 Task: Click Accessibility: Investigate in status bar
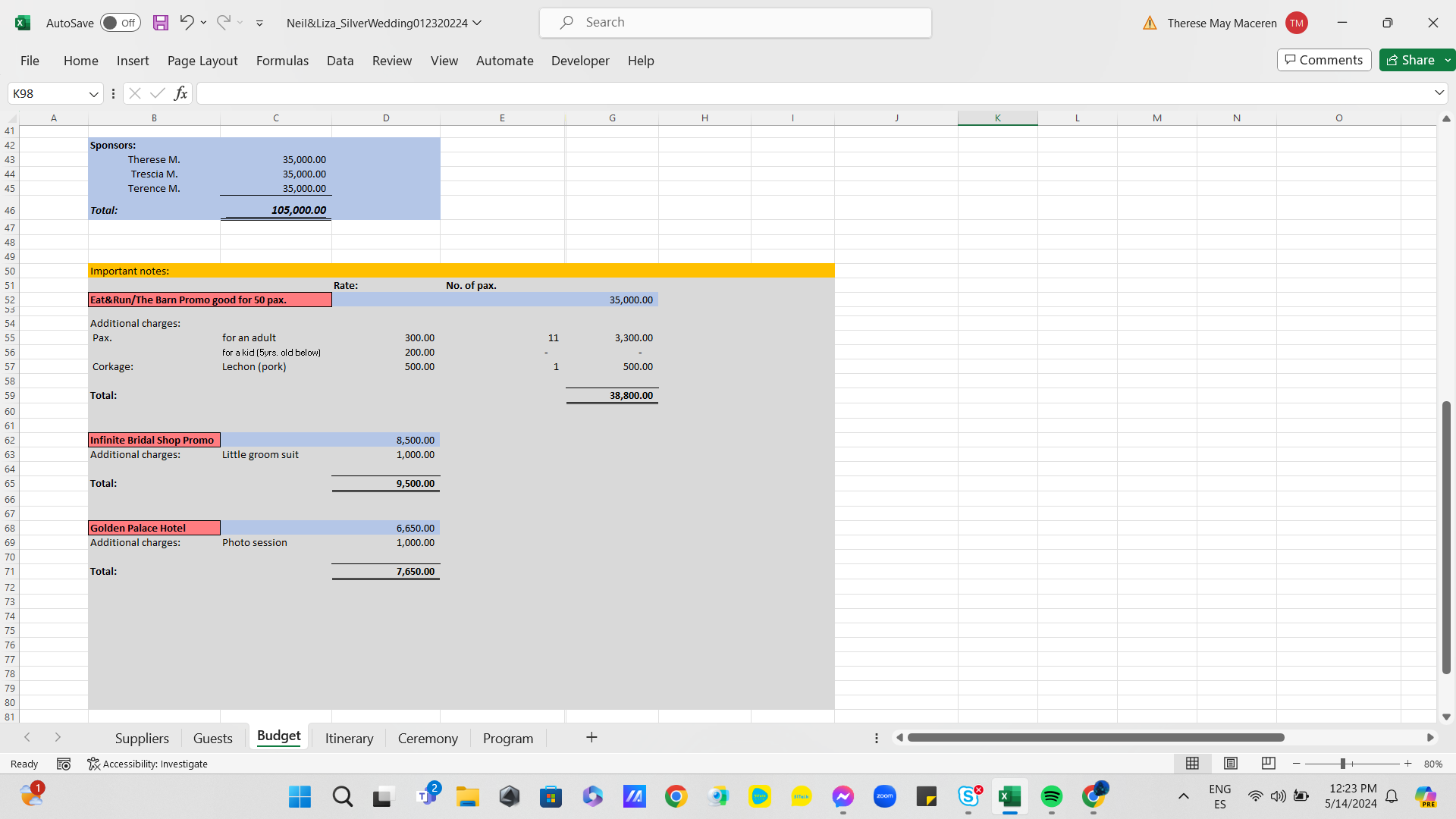pyautogui.click(x=148, y=764)
